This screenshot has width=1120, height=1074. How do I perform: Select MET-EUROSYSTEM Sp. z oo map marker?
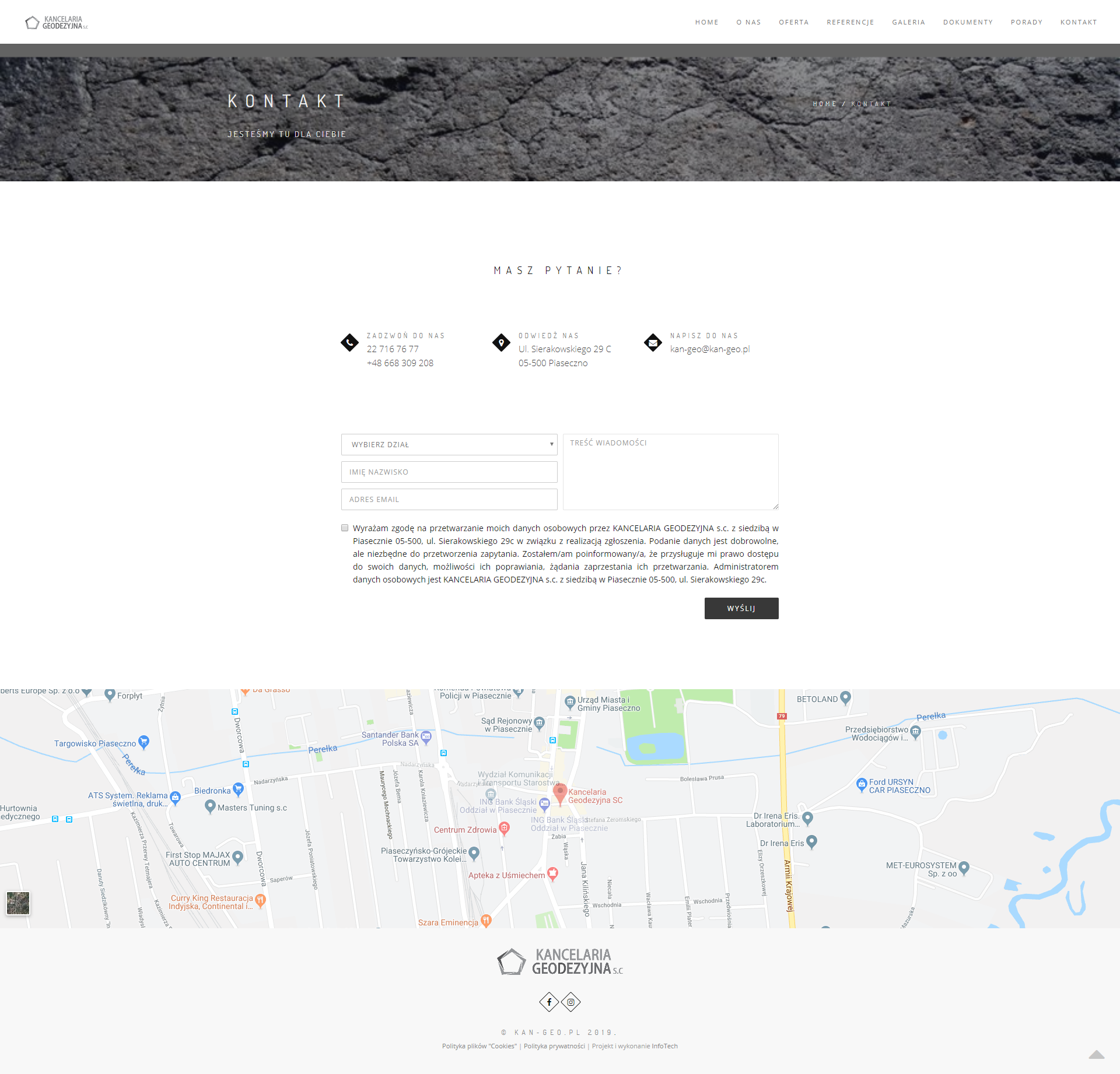[964, 868]
